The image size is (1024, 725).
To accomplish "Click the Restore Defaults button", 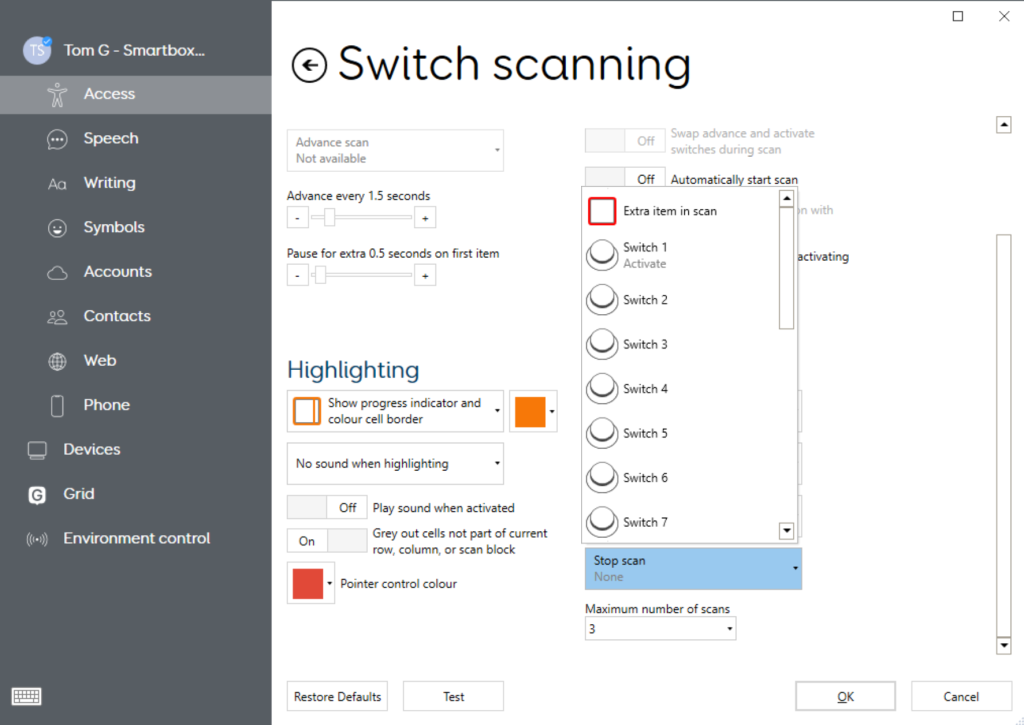I will [337, 696].
